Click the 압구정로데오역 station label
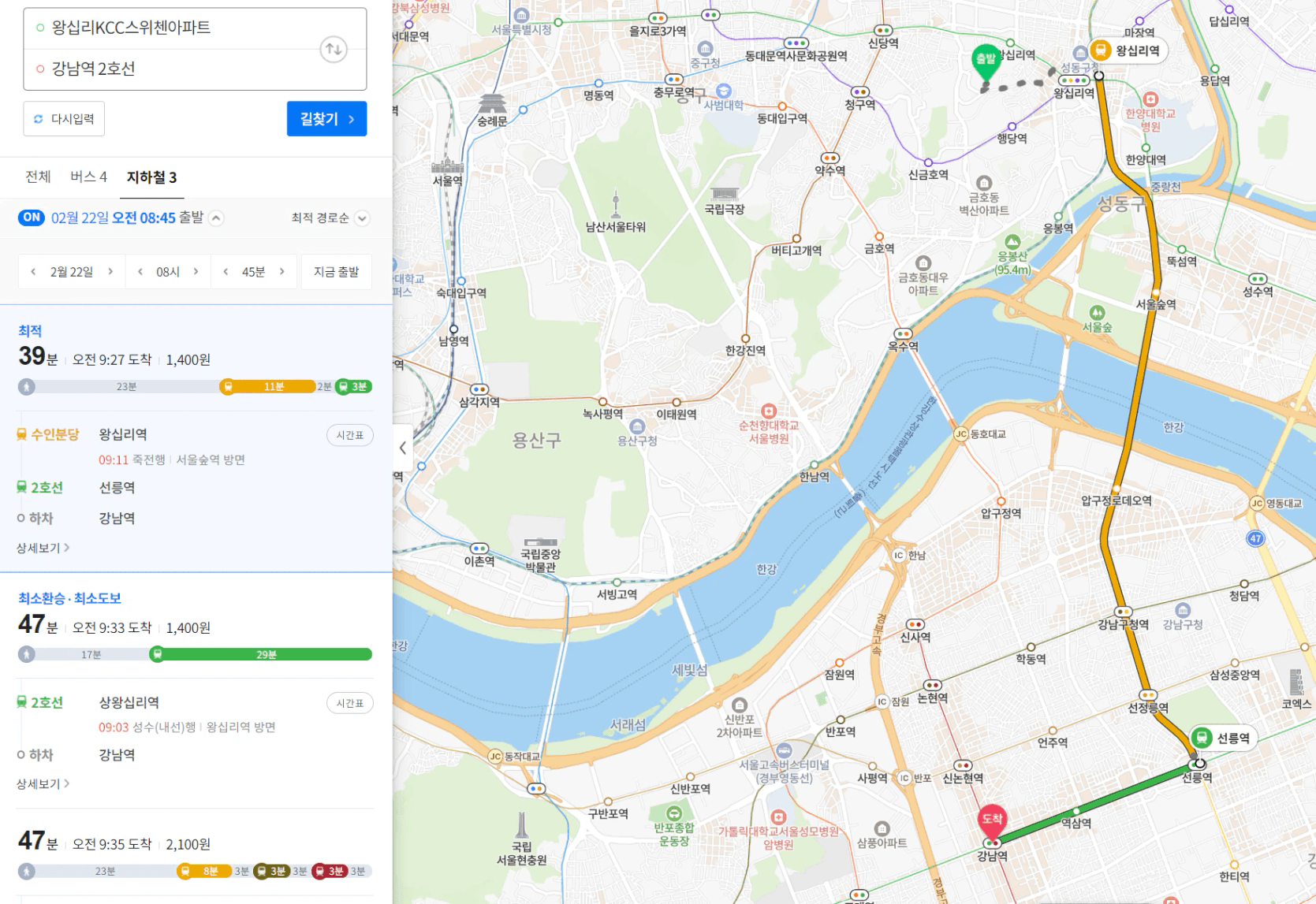Viewport: 1316px width, 904px height. pyautogui.click(x=1117, y=500)
